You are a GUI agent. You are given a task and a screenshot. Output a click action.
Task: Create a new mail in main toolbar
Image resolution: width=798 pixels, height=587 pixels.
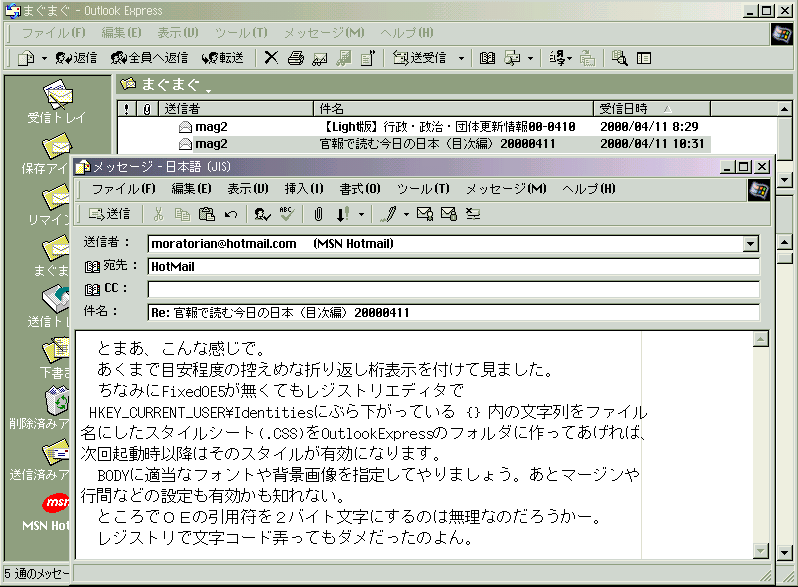[25, 58]
